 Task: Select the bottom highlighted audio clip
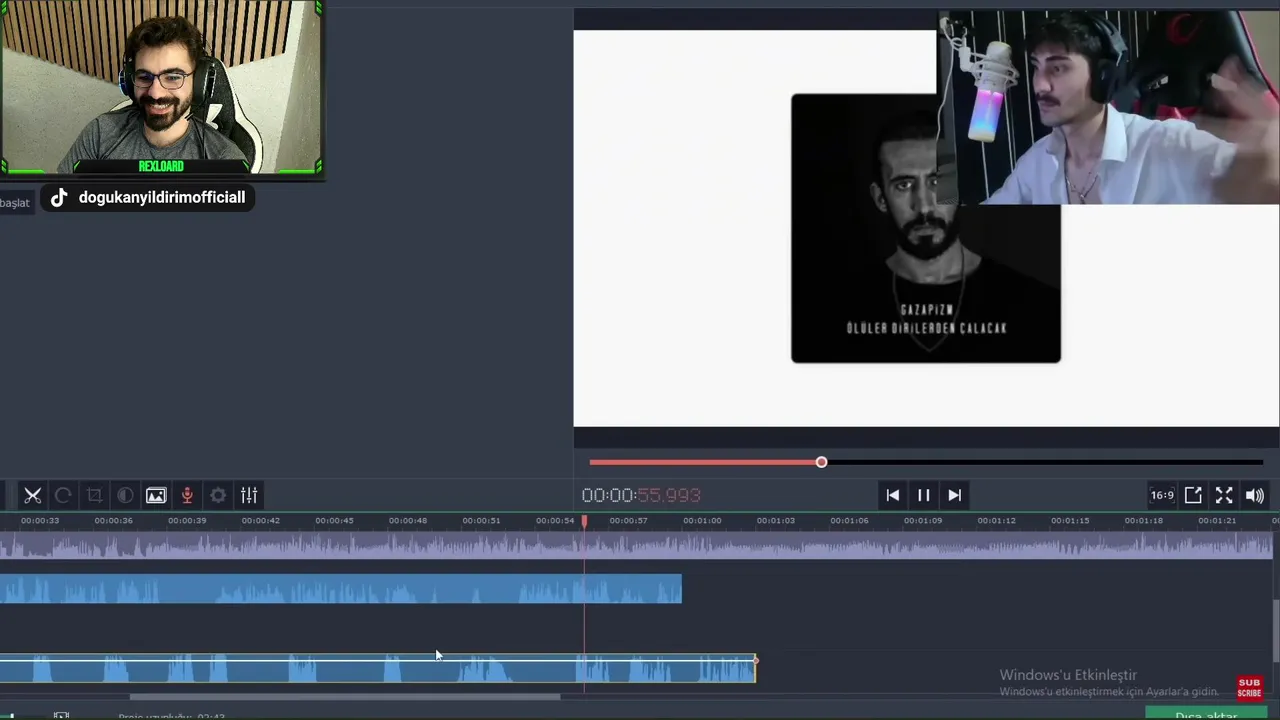[377, 668]
